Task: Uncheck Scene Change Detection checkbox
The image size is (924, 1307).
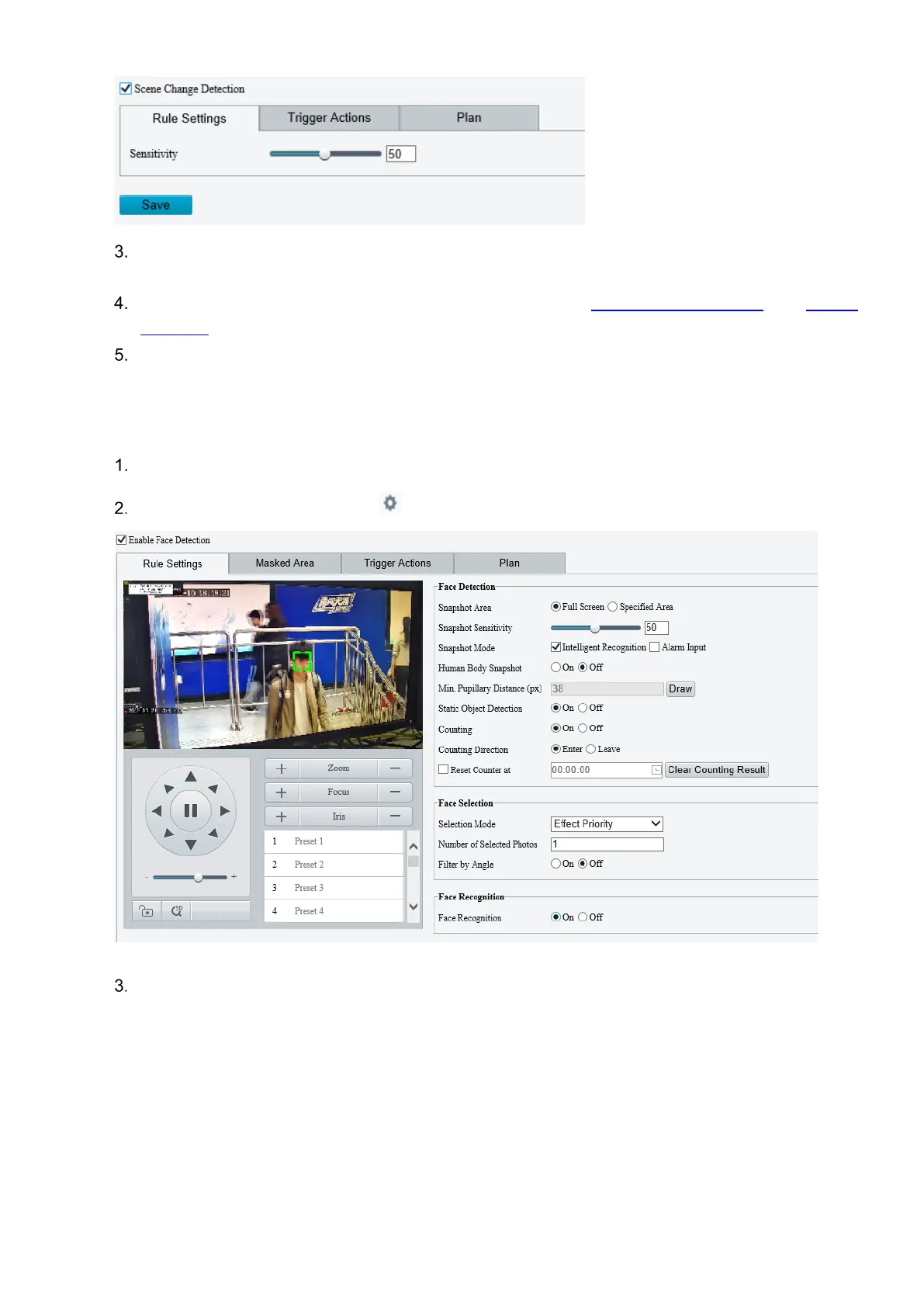Action: (x=126, y=88)
